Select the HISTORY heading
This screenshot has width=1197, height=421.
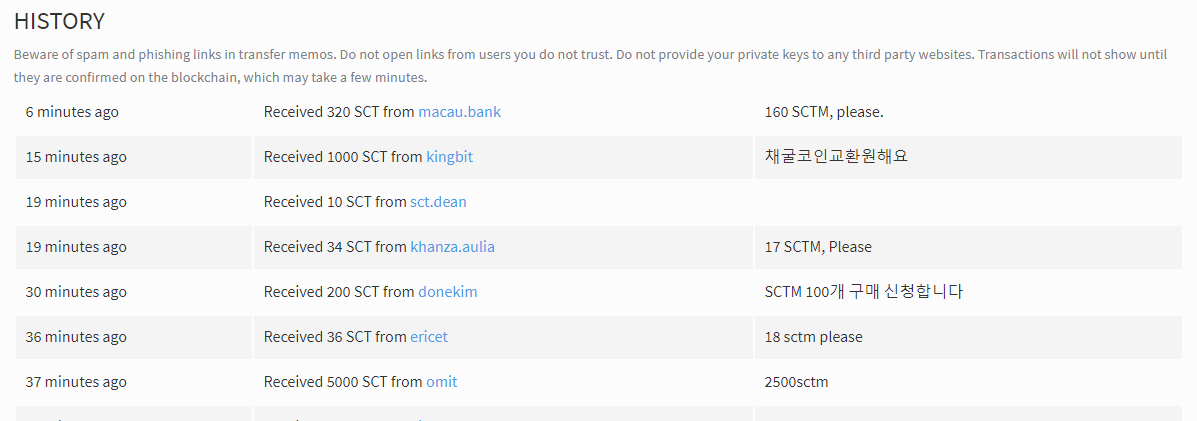59,21
